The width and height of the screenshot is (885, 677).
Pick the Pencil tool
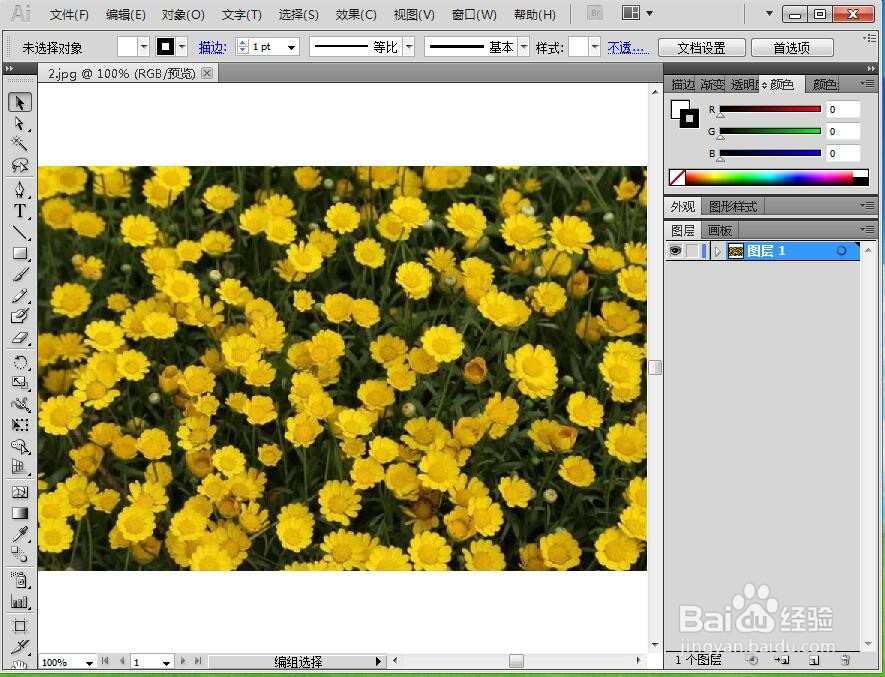pos(20,295)
